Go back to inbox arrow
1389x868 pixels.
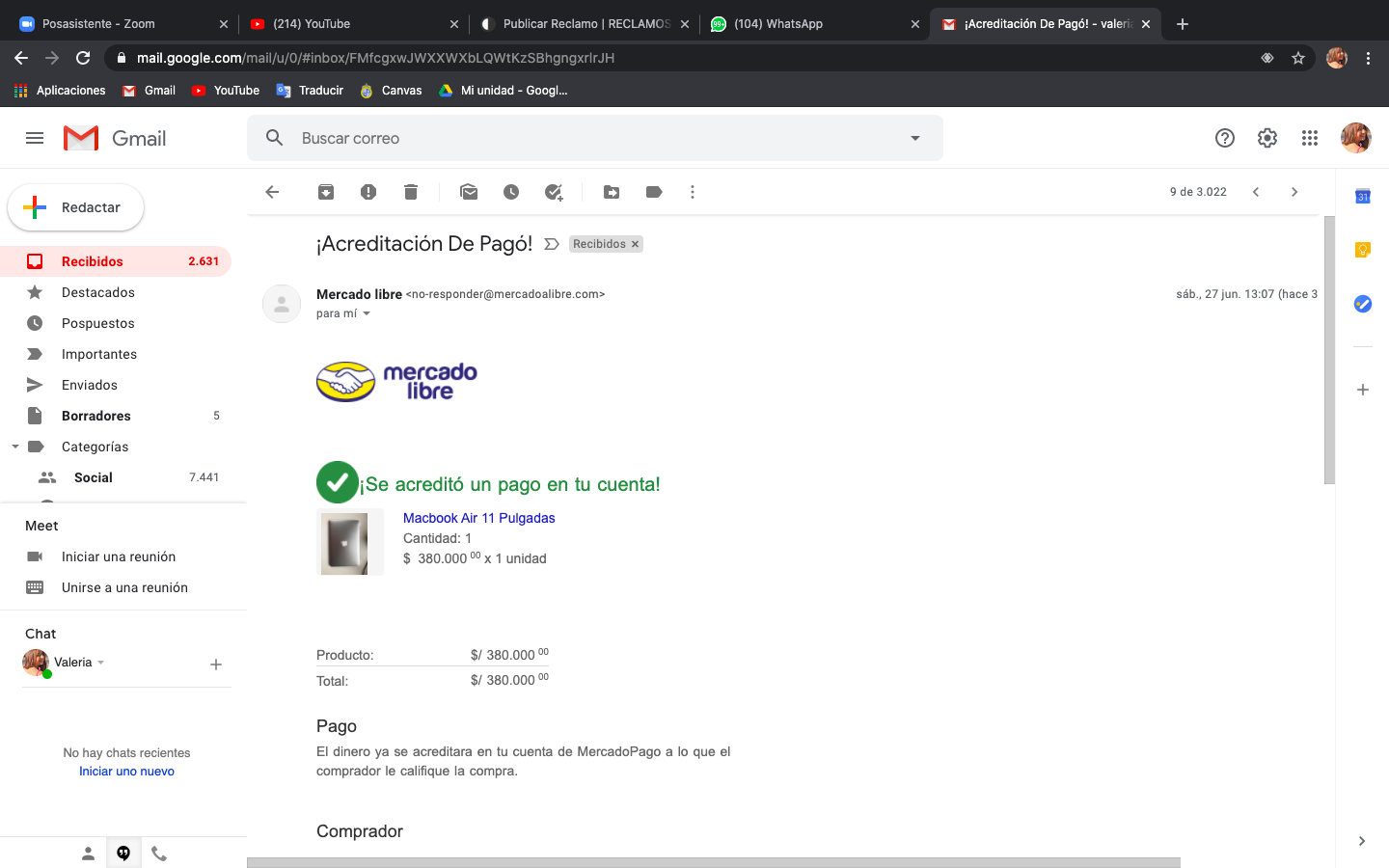[x=272, y=192]
